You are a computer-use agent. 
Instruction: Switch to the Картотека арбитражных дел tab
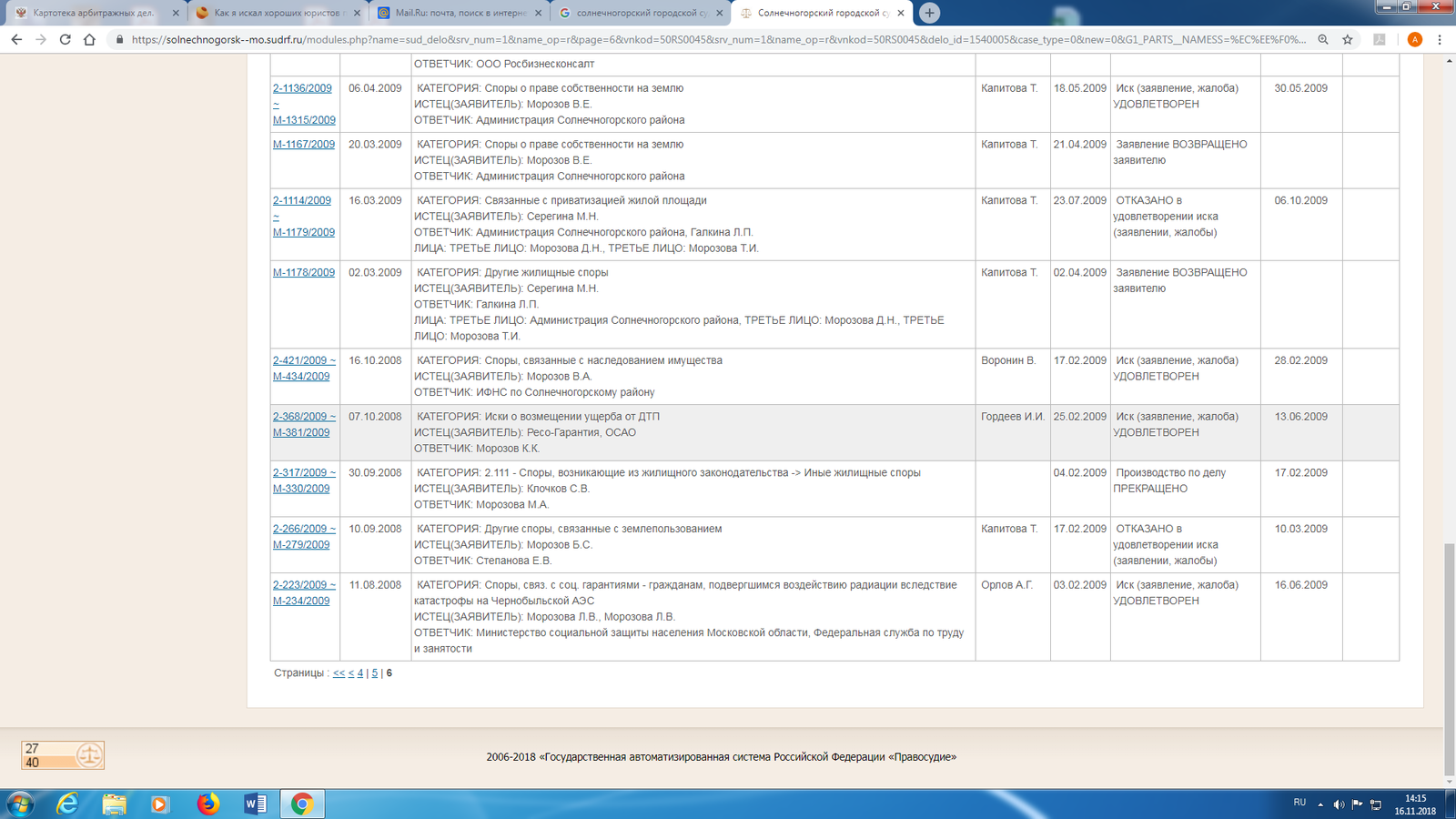94,13
